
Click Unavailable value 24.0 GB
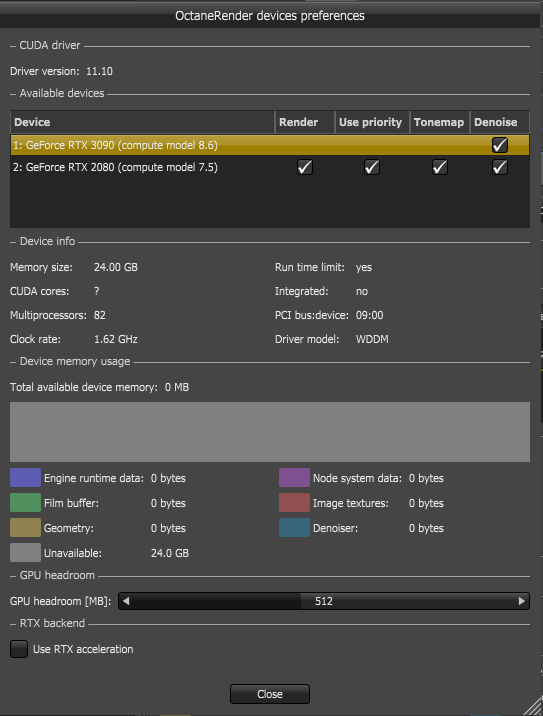169,553
